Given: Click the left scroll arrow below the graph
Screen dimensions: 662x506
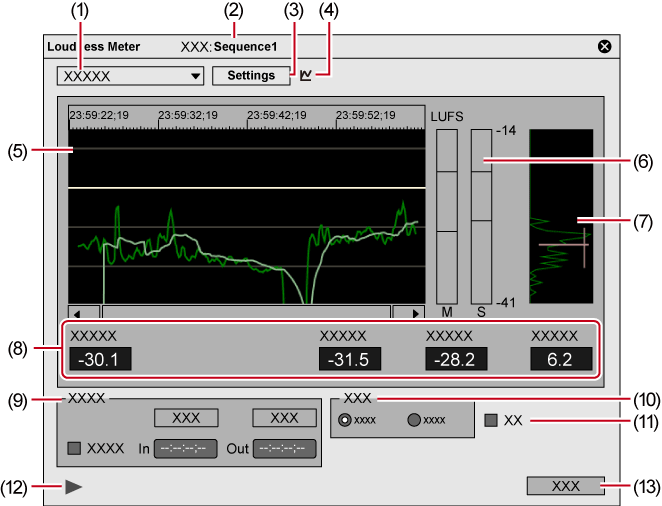Looking at the screenshot, I should 83,311.
